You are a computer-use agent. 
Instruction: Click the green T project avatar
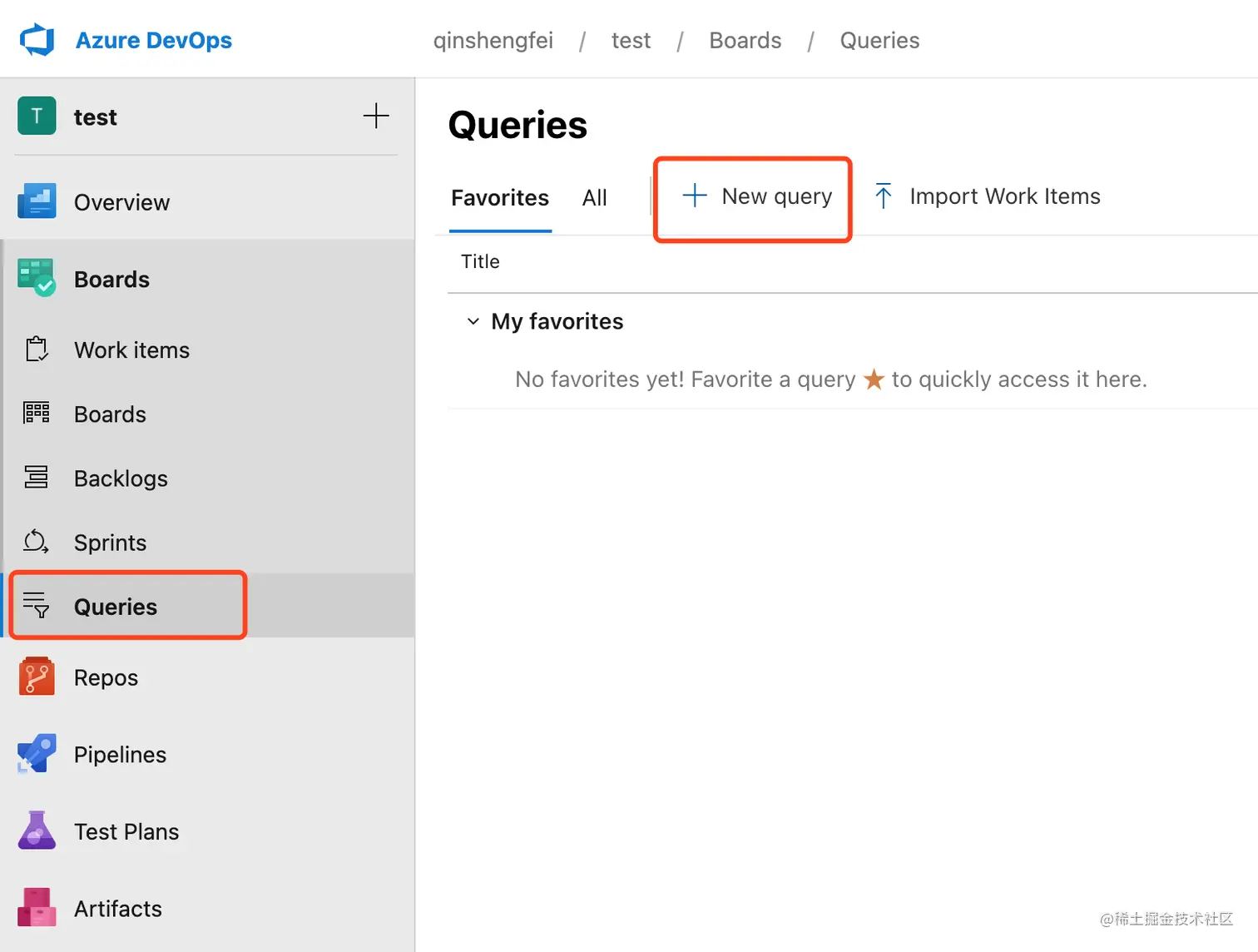tap(37, 116)
